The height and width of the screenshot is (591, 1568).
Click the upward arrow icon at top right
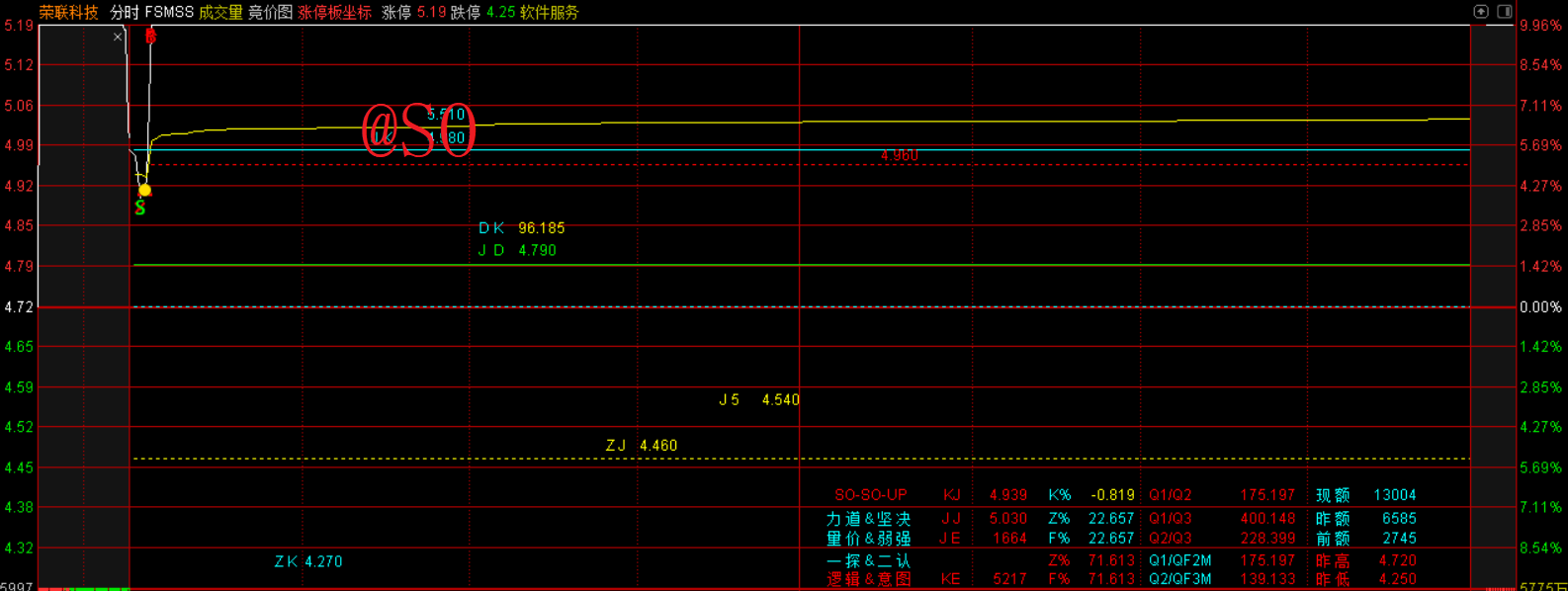pyautogui.click(x=1481, y=12)
